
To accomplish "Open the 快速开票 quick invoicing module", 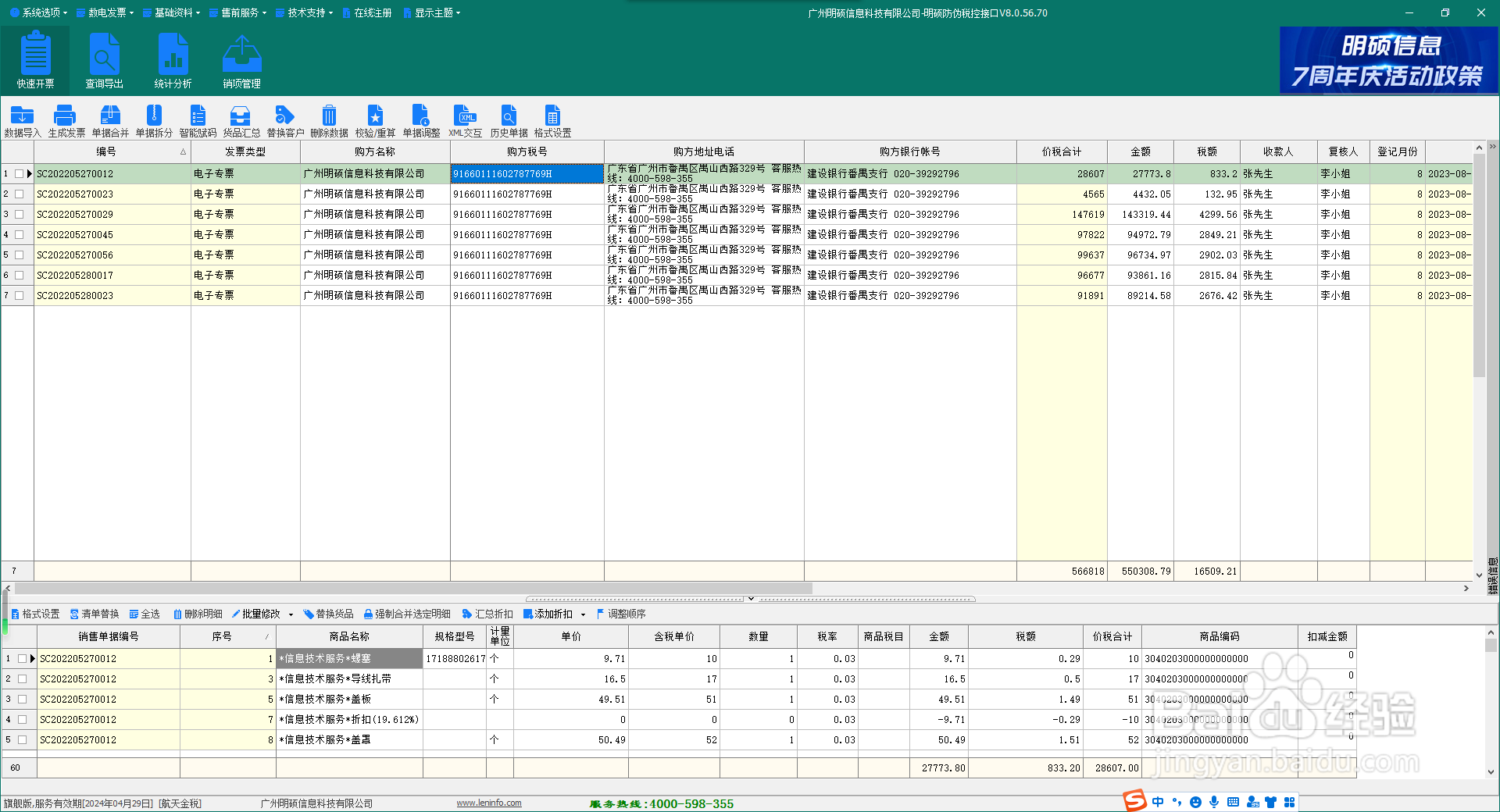I will pyautogui.click(x=35, y=60).
